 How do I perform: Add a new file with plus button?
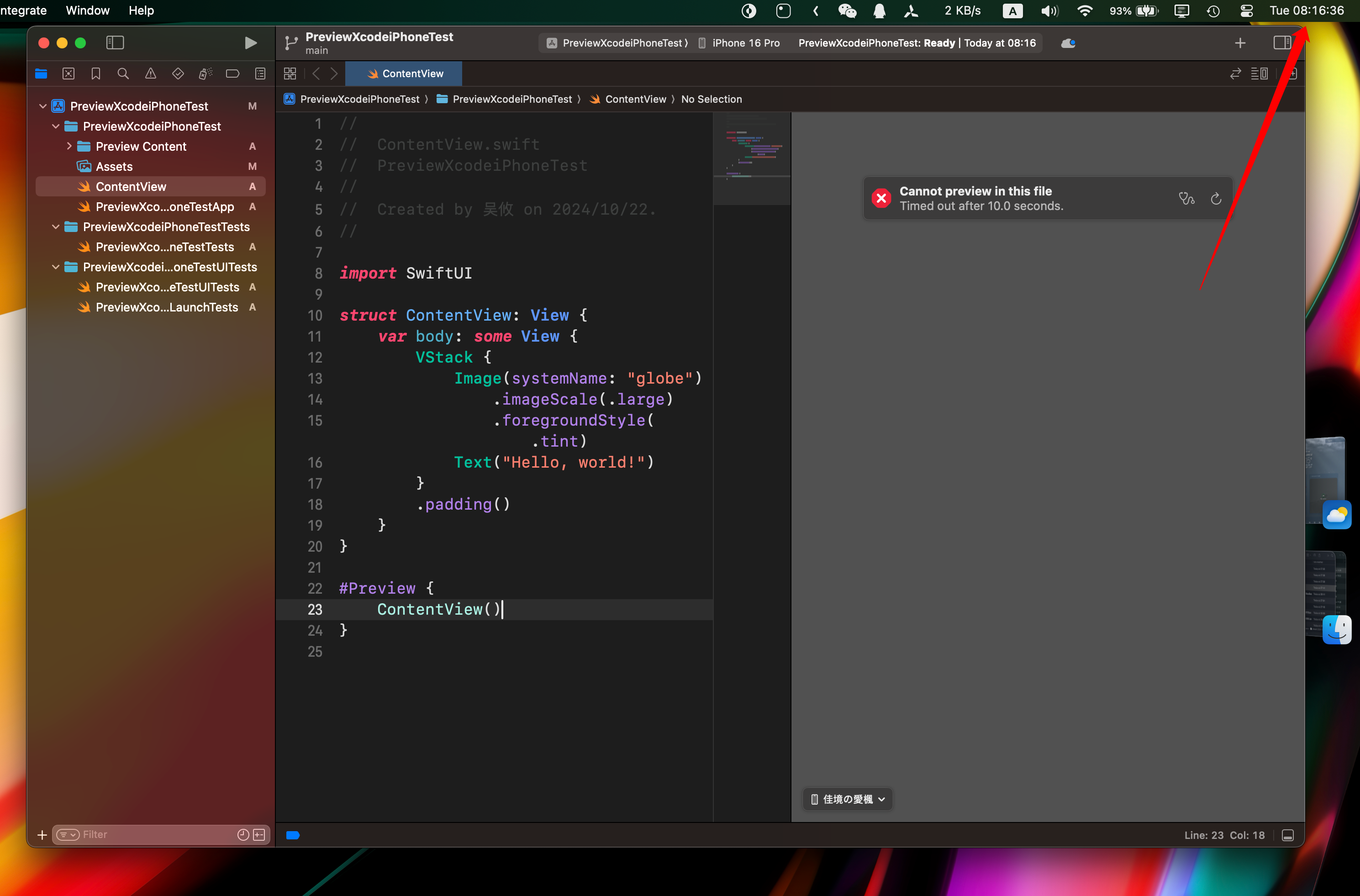[x=42, y=835]
